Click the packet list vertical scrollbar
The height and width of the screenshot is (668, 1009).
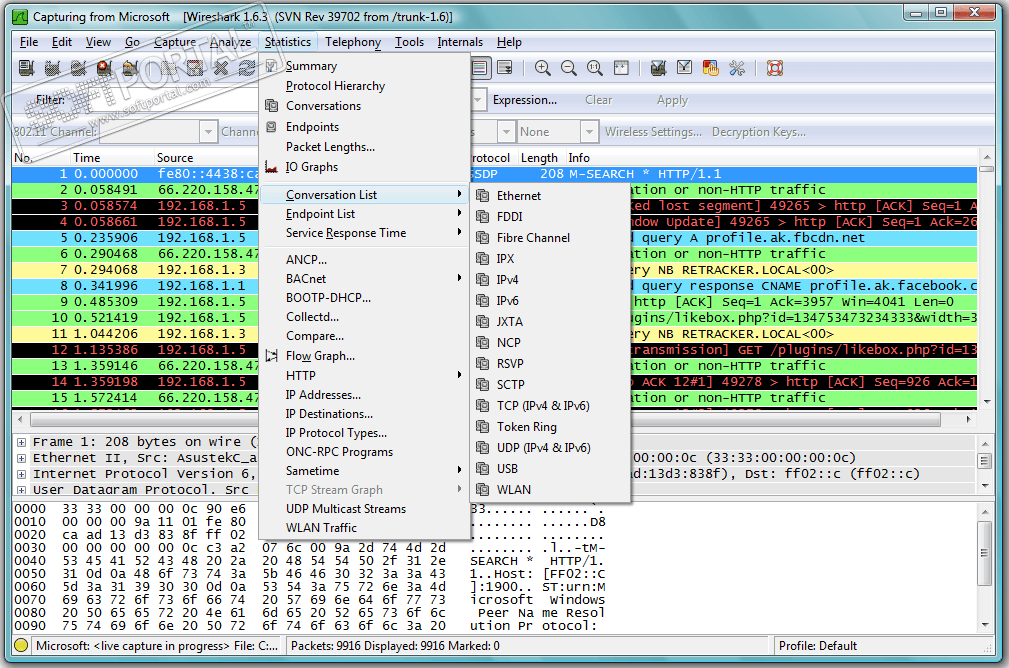coord(987,290)
